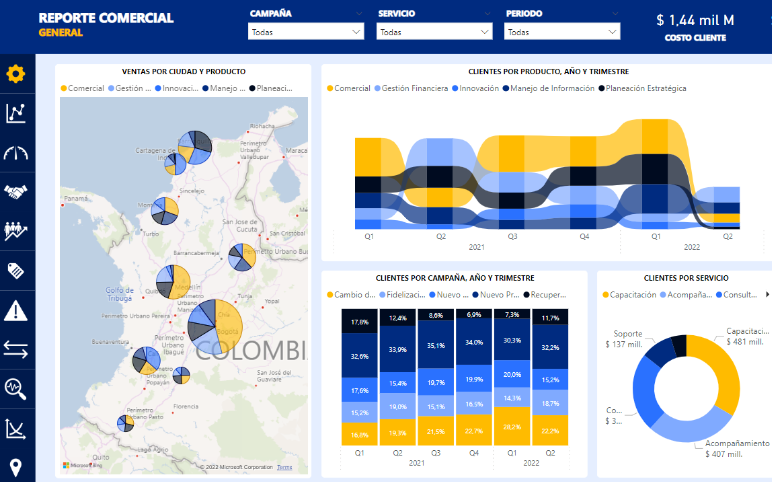Click the two-way arrows icon
This screenshot has height=482, width=772.
(16, 349)
